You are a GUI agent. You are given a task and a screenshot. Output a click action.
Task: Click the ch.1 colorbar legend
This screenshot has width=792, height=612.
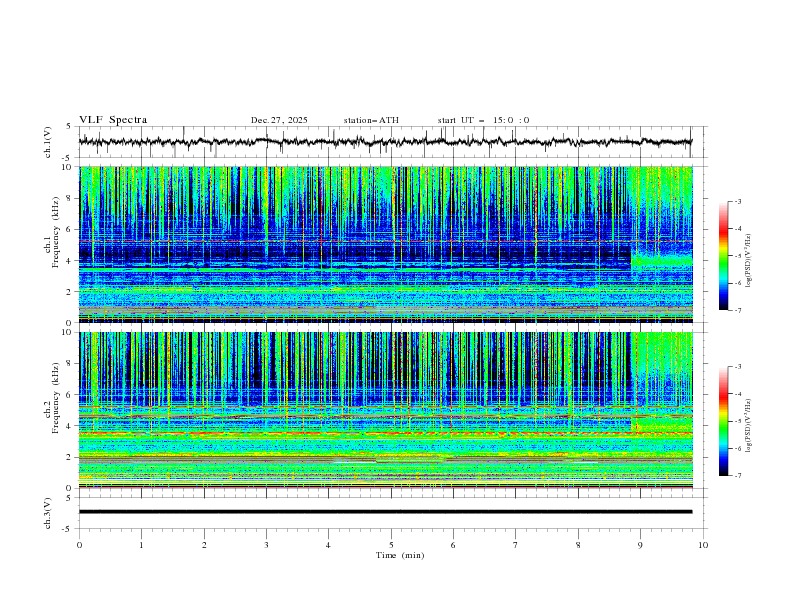[723, 256]
